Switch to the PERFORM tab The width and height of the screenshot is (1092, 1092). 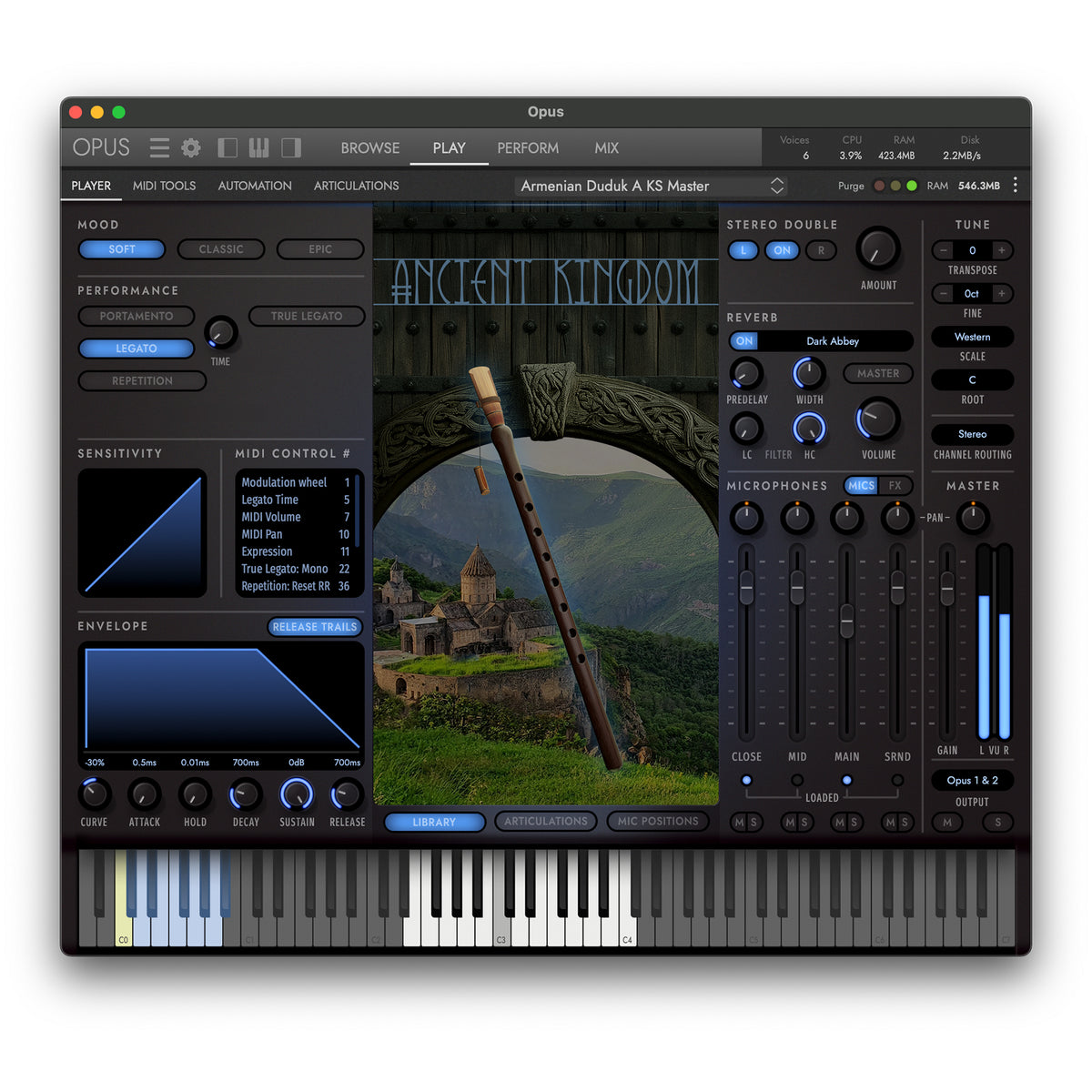pyautogui.click(x=528, y=147)
